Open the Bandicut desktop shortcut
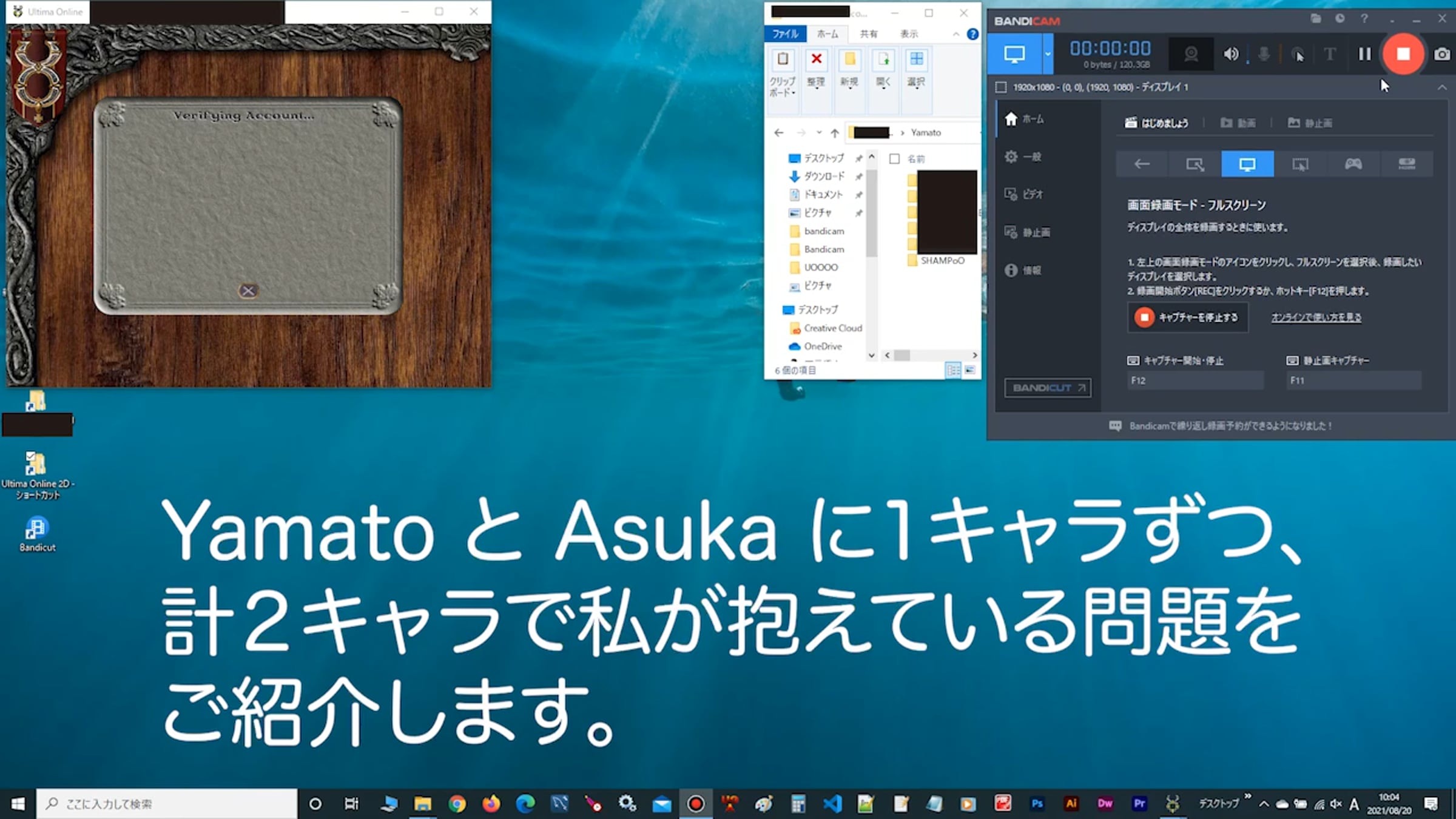Image resolution: width=1456 pixels, height=819 pixels. pyautogui.click(x=37, y=534)
